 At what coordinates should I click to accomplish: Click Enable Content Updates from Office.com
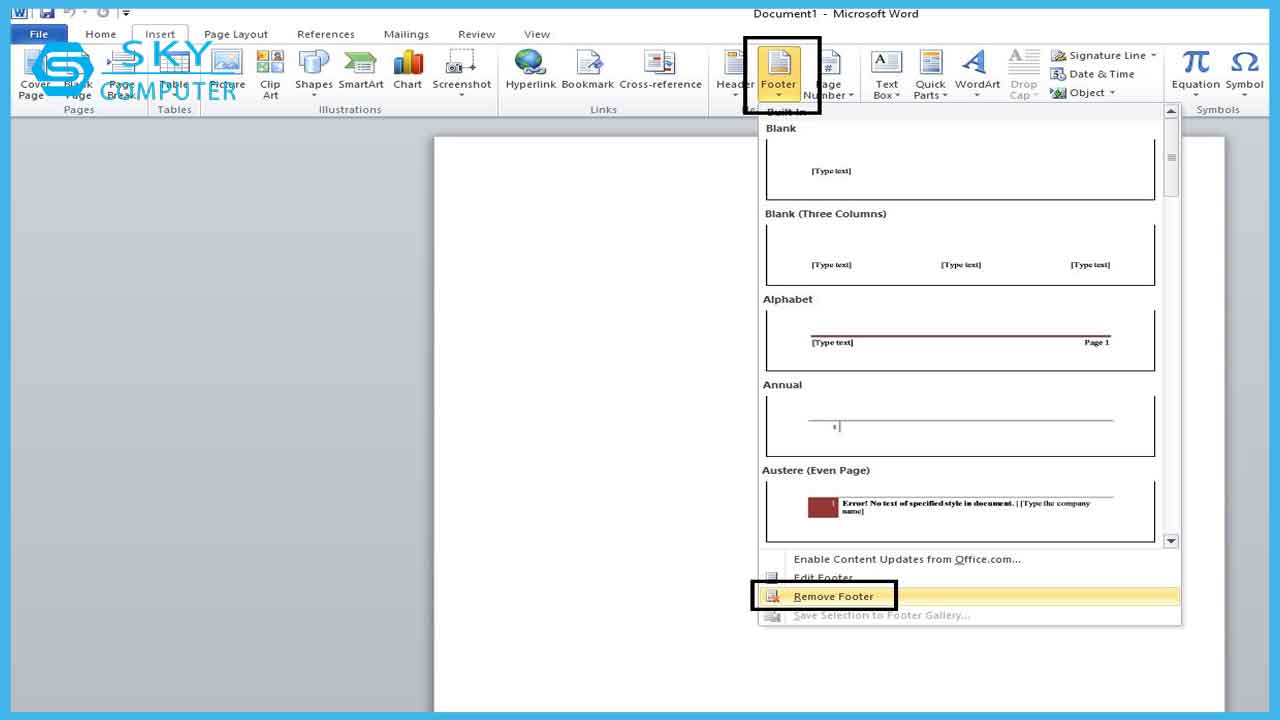[x=969, y=559]
